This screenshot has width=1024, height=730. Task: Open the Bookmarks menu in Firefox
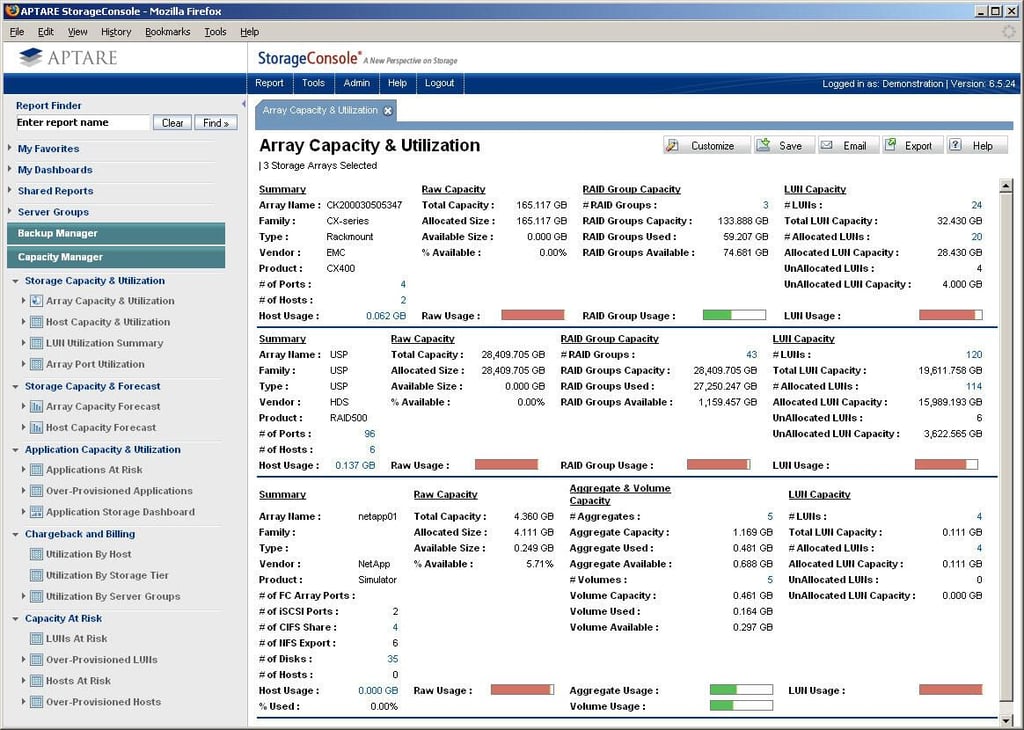(x=167, y=31)
